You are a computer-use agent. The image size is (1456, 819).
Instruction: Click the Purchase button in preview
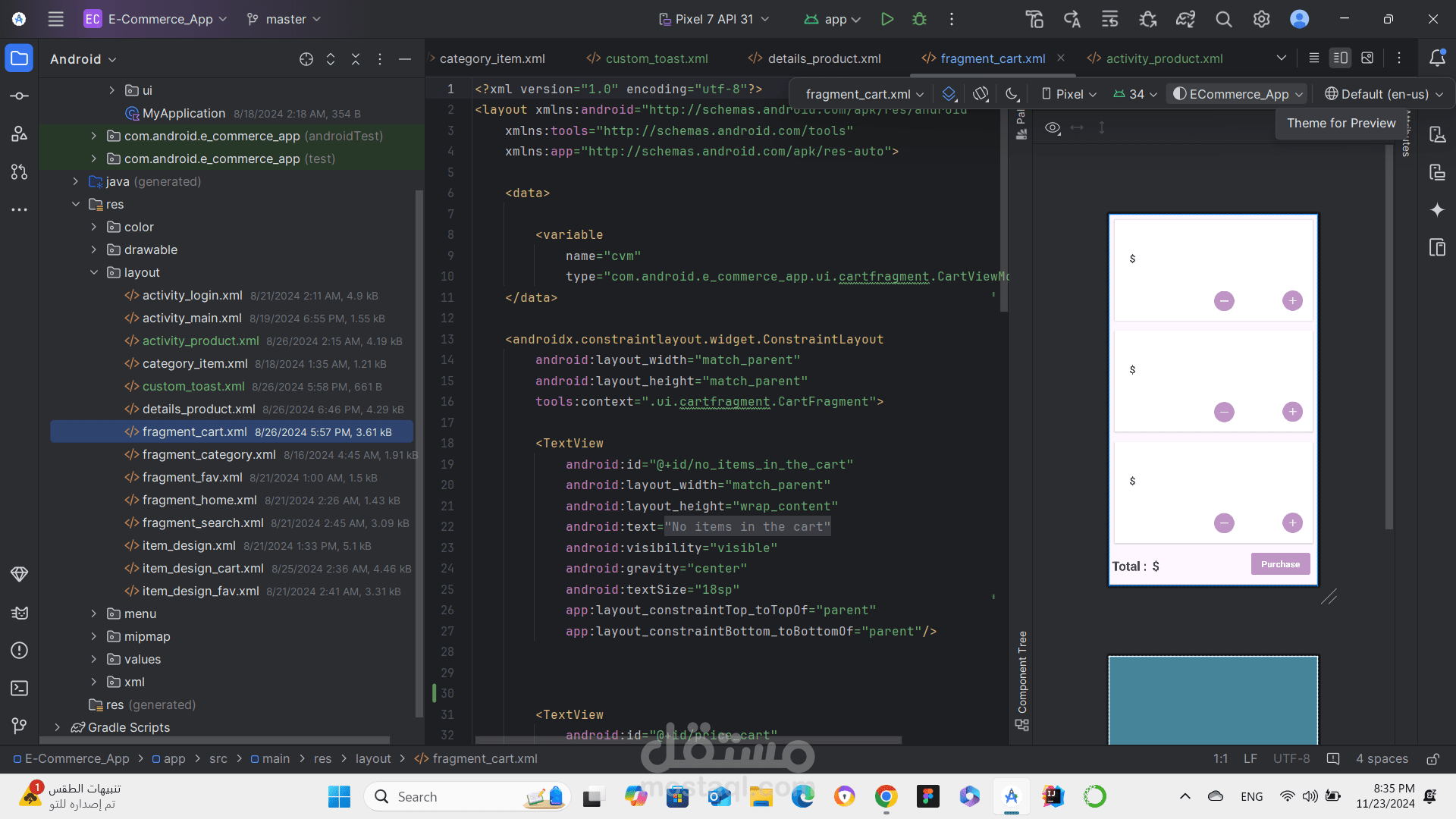(x=1280, y=564)
